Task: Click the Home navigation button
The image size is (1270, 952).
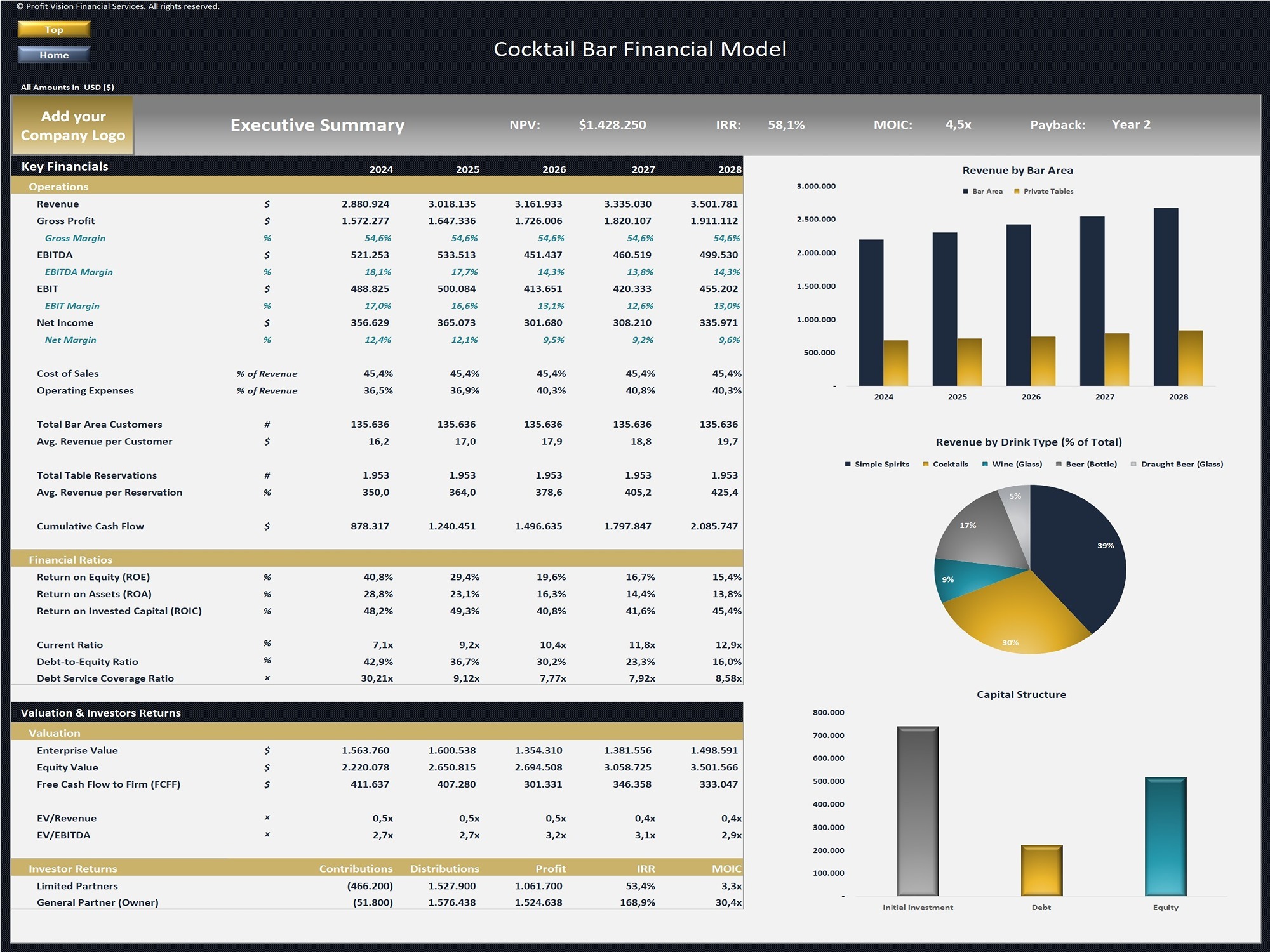Action: pos(54,55)
